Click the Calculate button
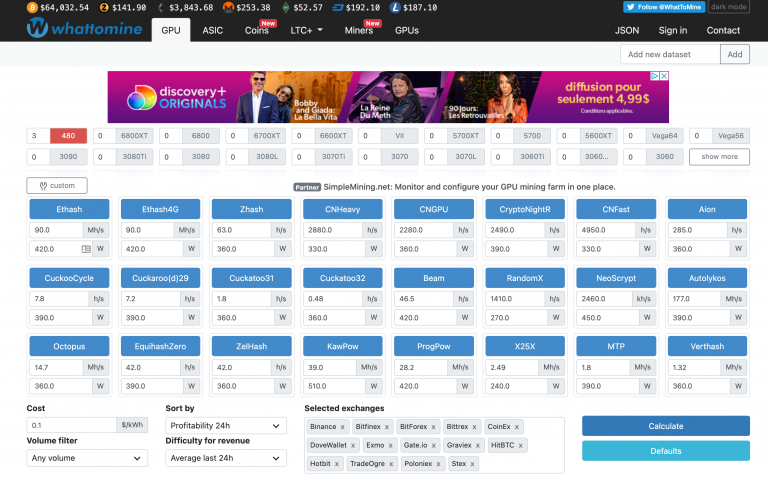This screenshot has height=477, width=768. [x=666, y=426]
